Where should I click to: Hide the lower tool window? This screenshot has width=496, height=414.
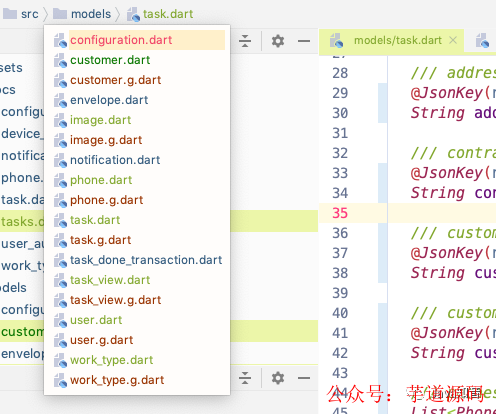304,378
